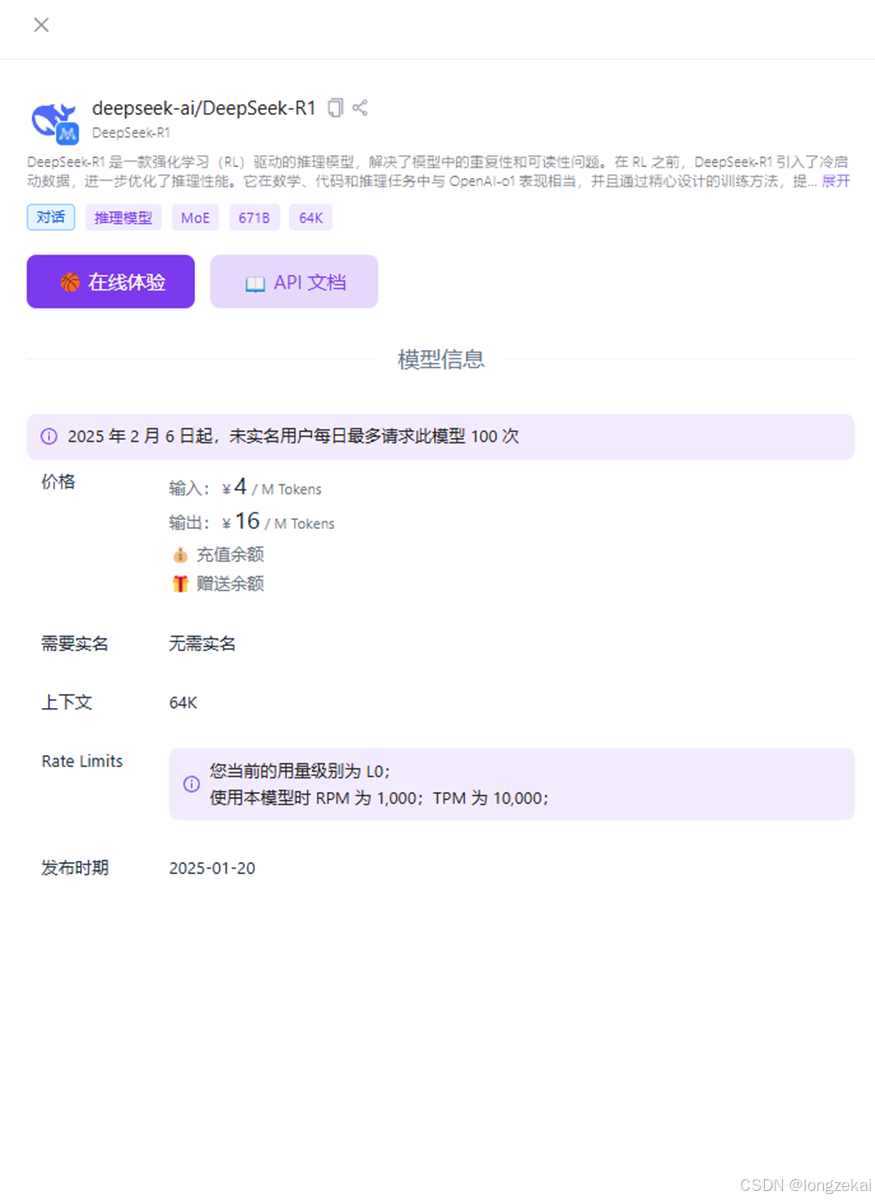Expand the full description via 展开
Viewport: 875px width, 1200px height.
coord(836,181)
